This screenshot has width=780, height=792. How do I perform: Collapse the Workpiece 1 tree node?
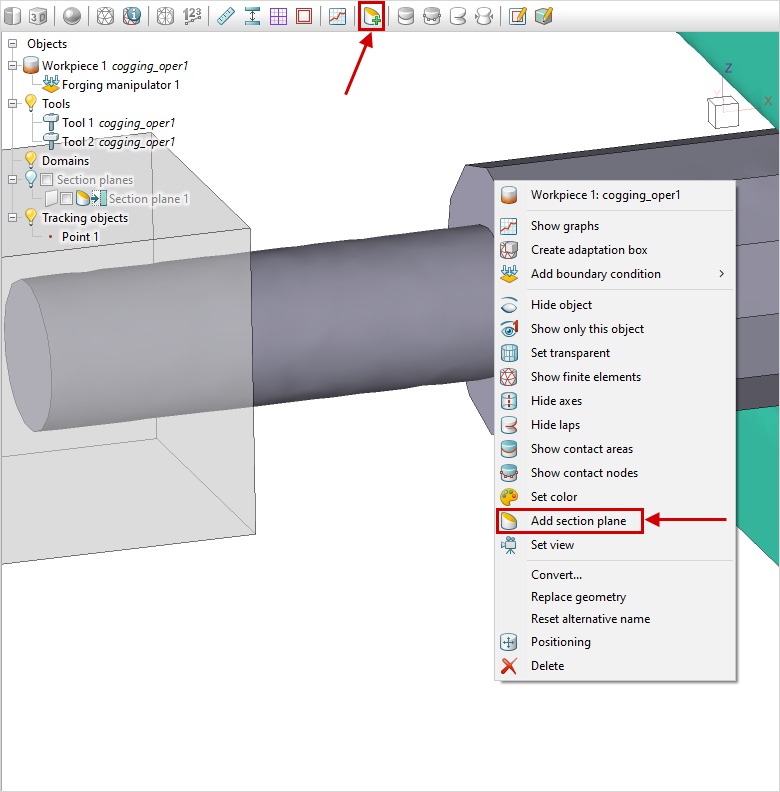click(13, 66)
